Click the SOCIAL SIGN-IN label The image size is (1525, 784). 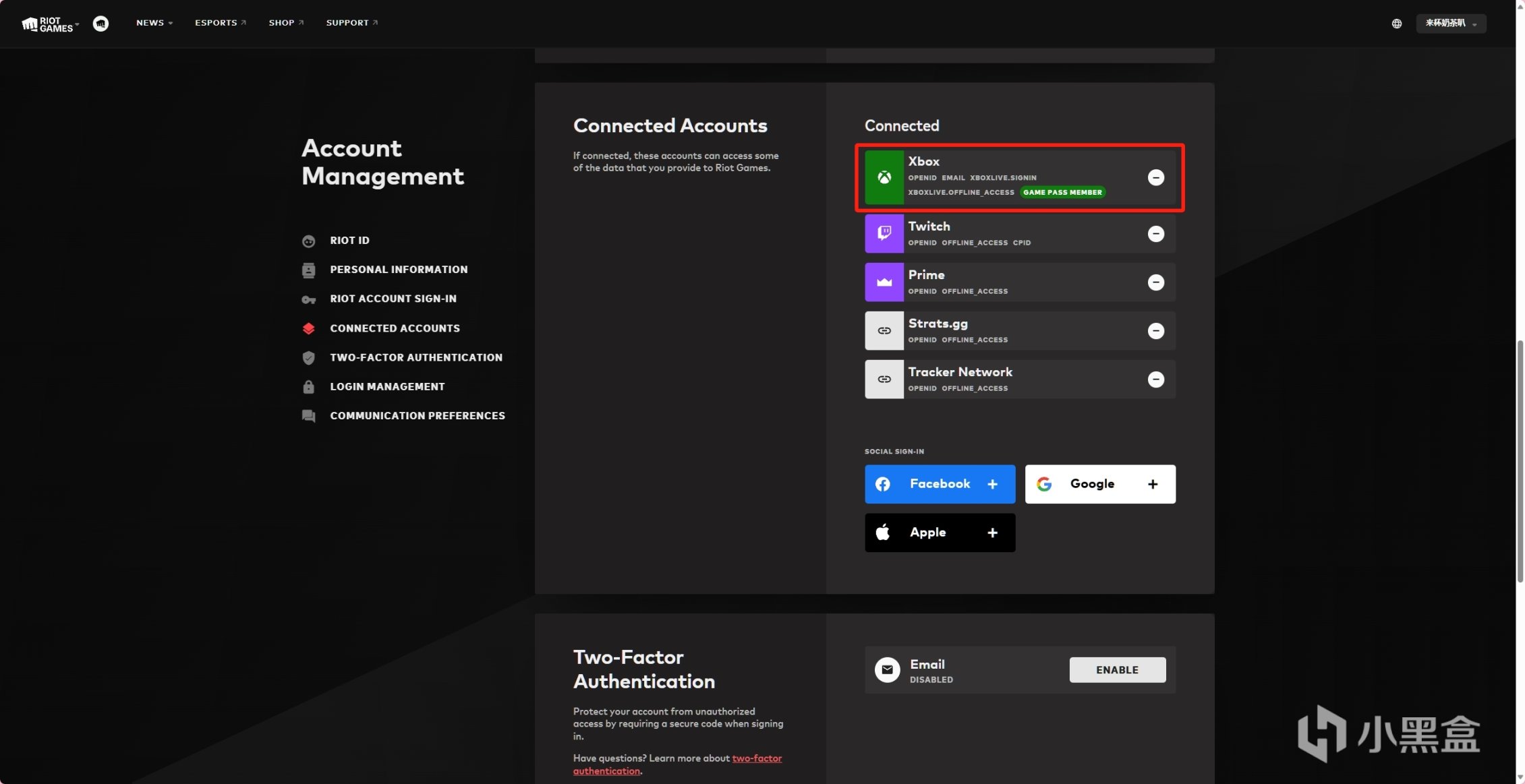click(x=894, y=452)
